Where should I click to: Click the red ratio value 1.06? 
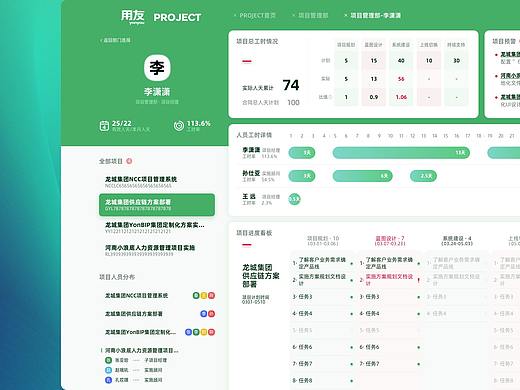click(x=401, y=97)
